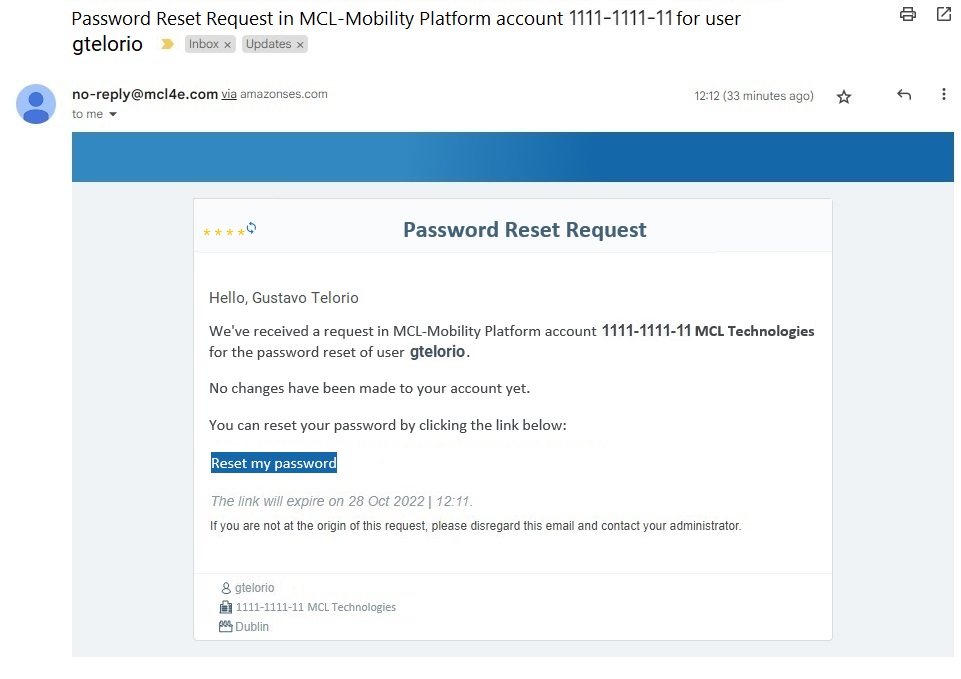Select the Updates label tag

tap(268, 44)
